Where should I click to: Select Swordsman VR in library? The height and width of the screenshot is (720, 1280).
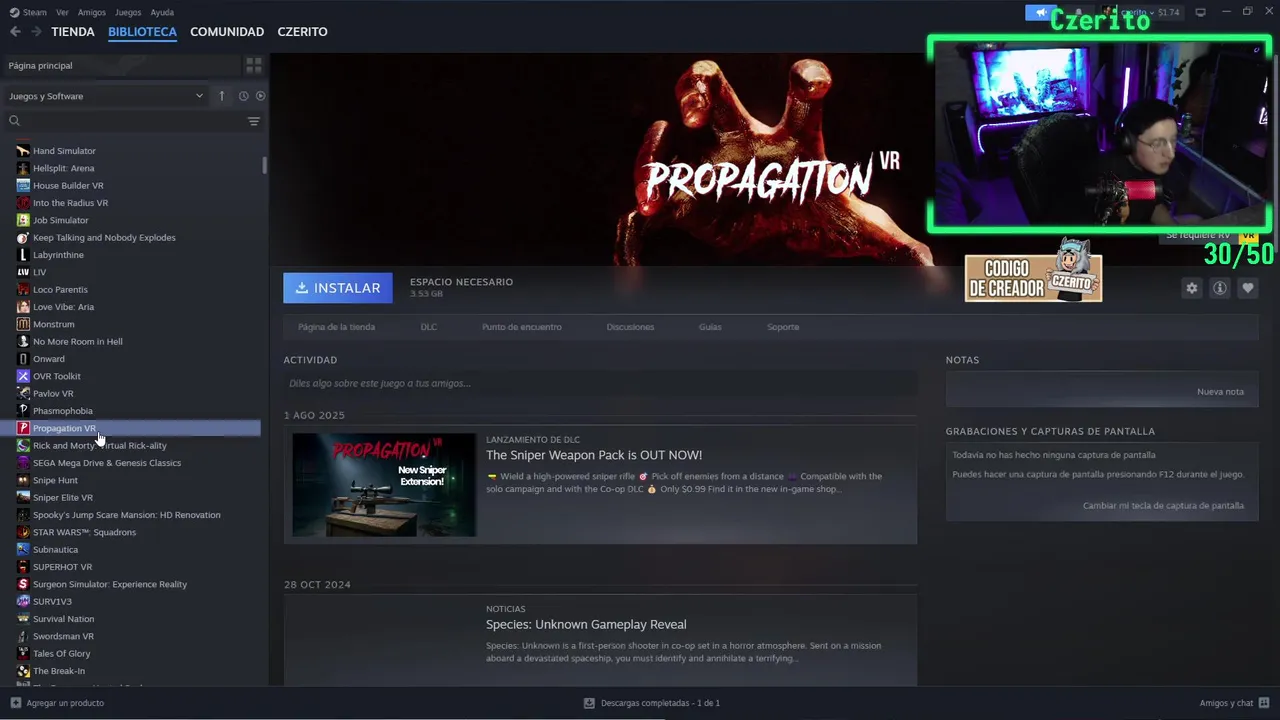point(63,636)
